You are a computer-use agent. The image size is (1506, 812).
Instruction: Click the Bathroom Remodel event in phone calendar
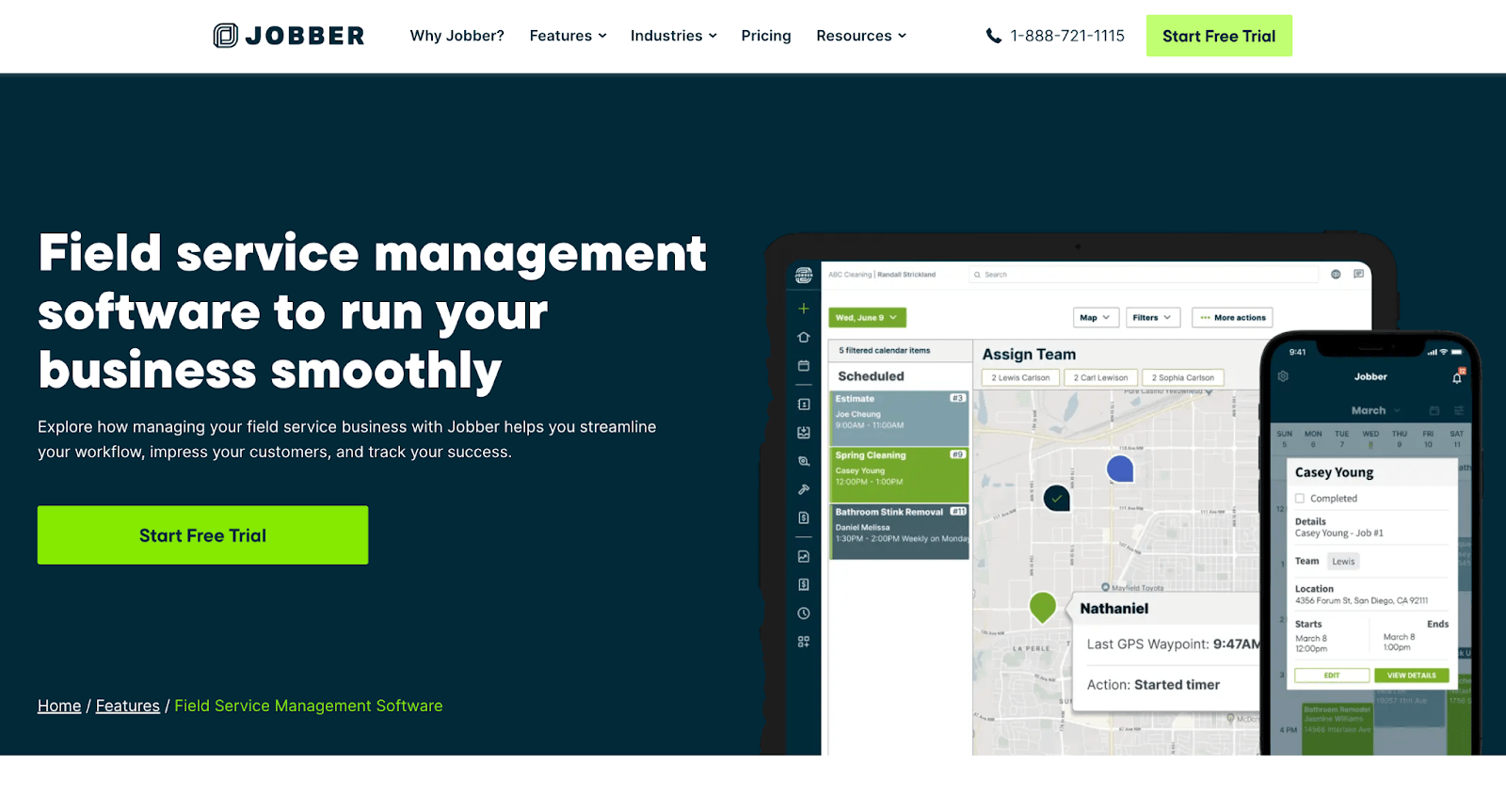(x=1337, y=728)
